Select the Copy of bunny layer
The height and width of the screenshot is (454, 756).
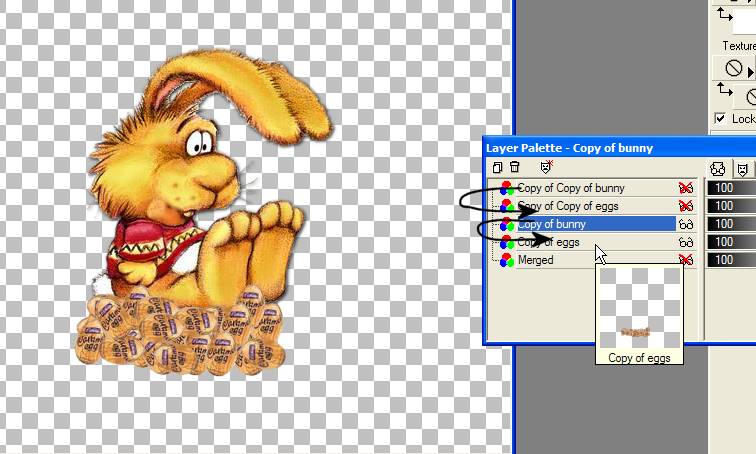596,224
